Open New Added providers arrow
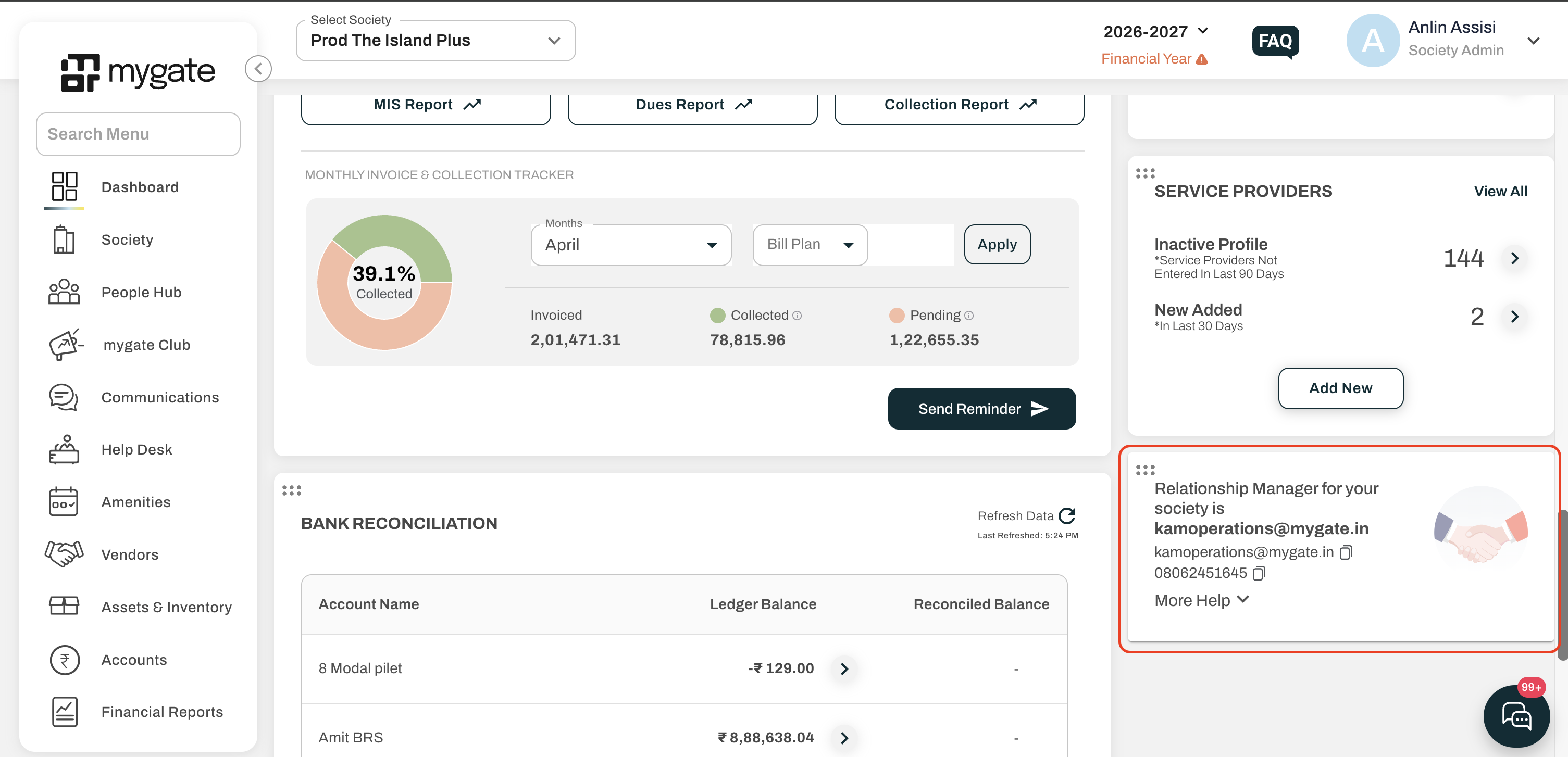The height and width of the screenshot is (757, 1568). tap(1515, 317)
